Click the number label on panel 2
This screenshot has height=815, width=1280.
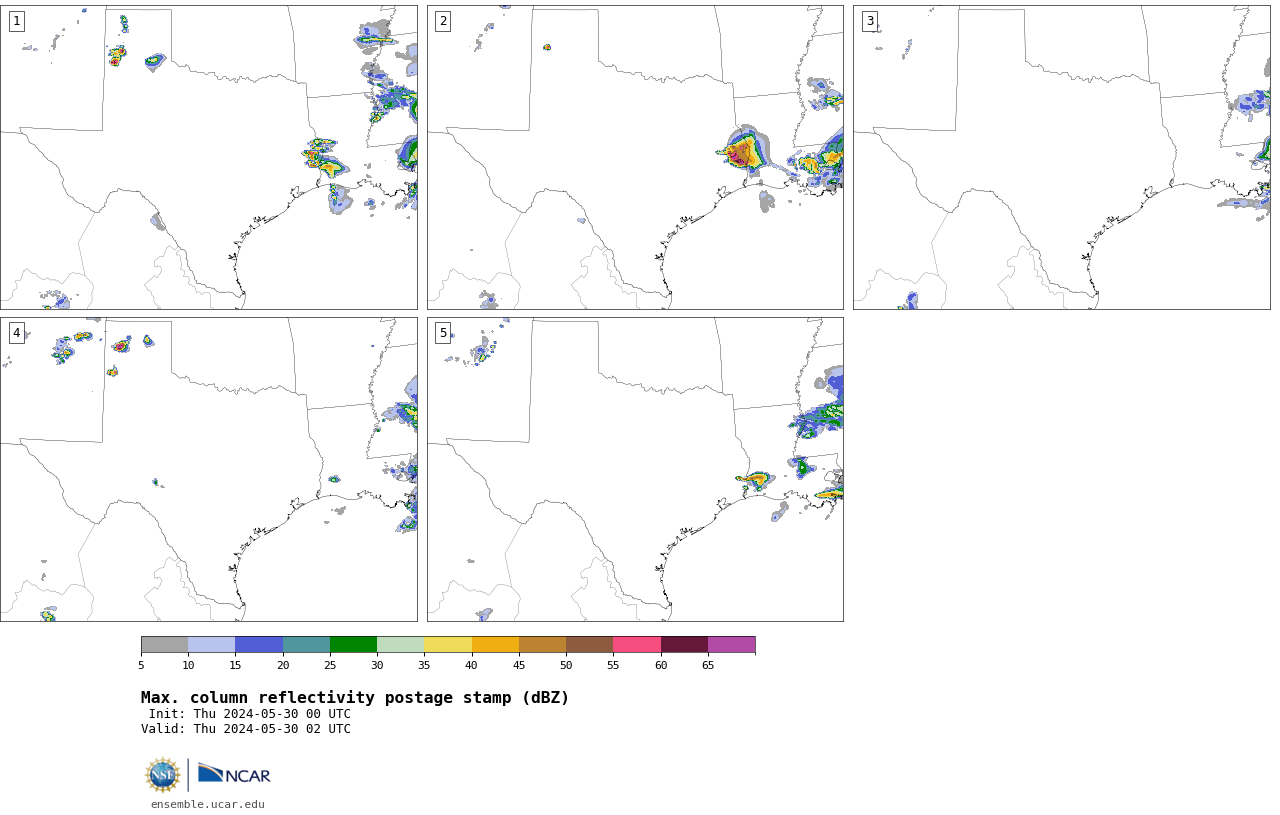[443, 21]
